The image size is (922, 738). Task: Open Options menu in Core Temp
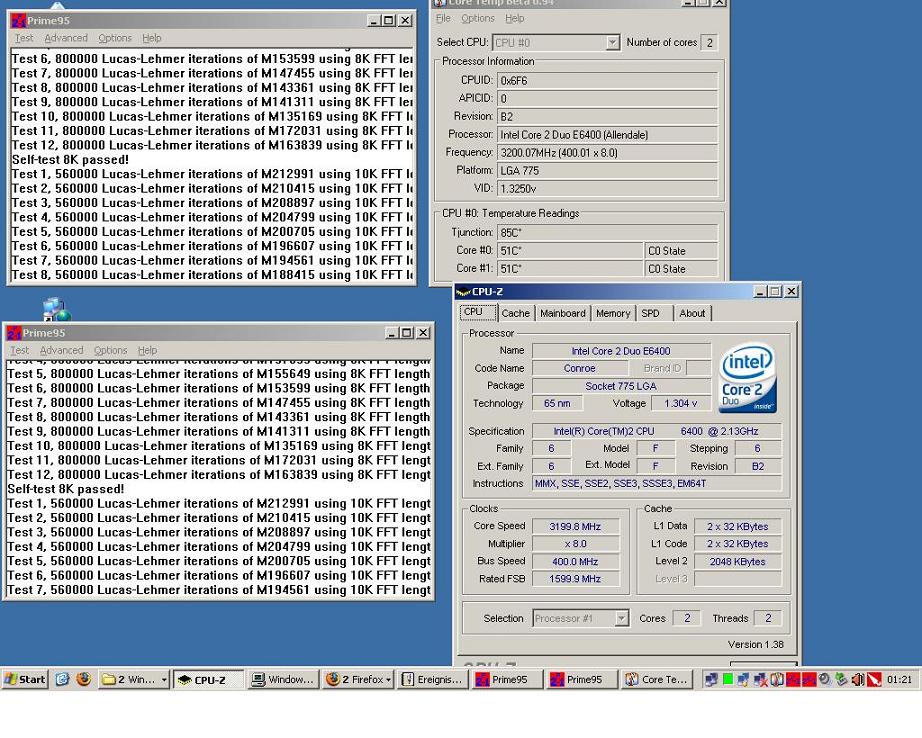pos(477,19)
